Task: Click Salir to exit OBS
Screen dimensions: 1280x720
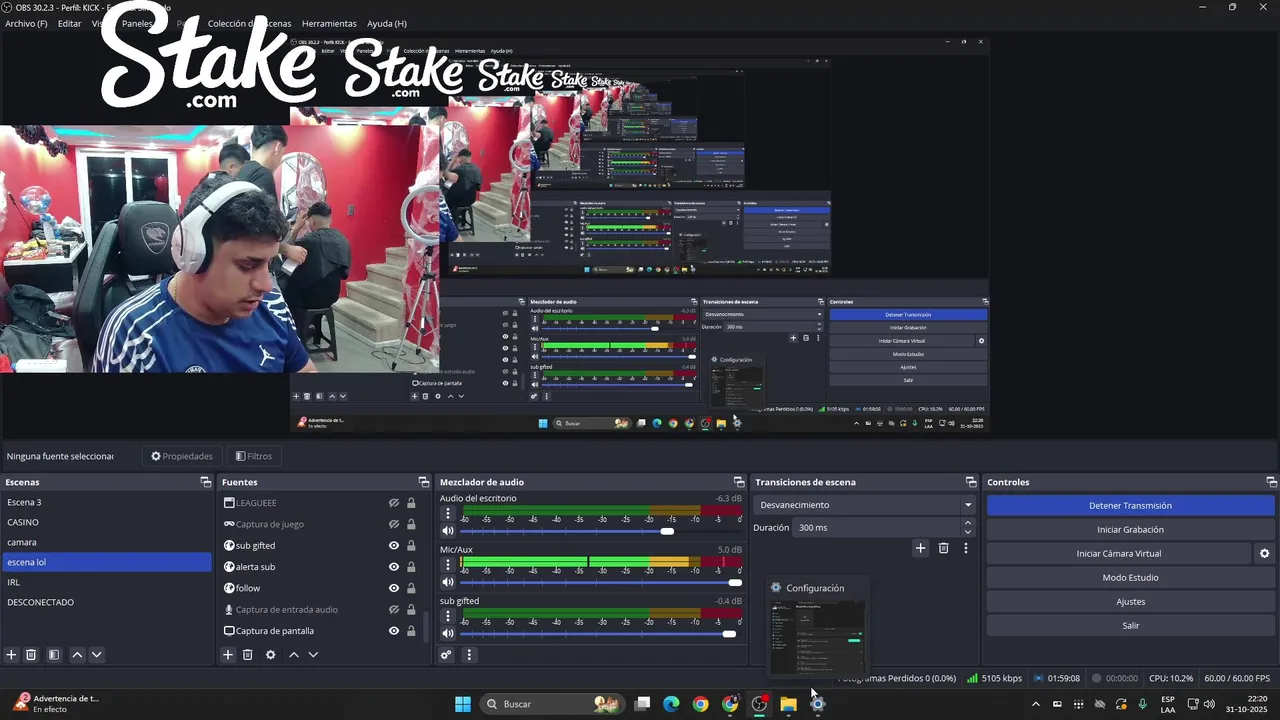Action: click(1130, 626)
